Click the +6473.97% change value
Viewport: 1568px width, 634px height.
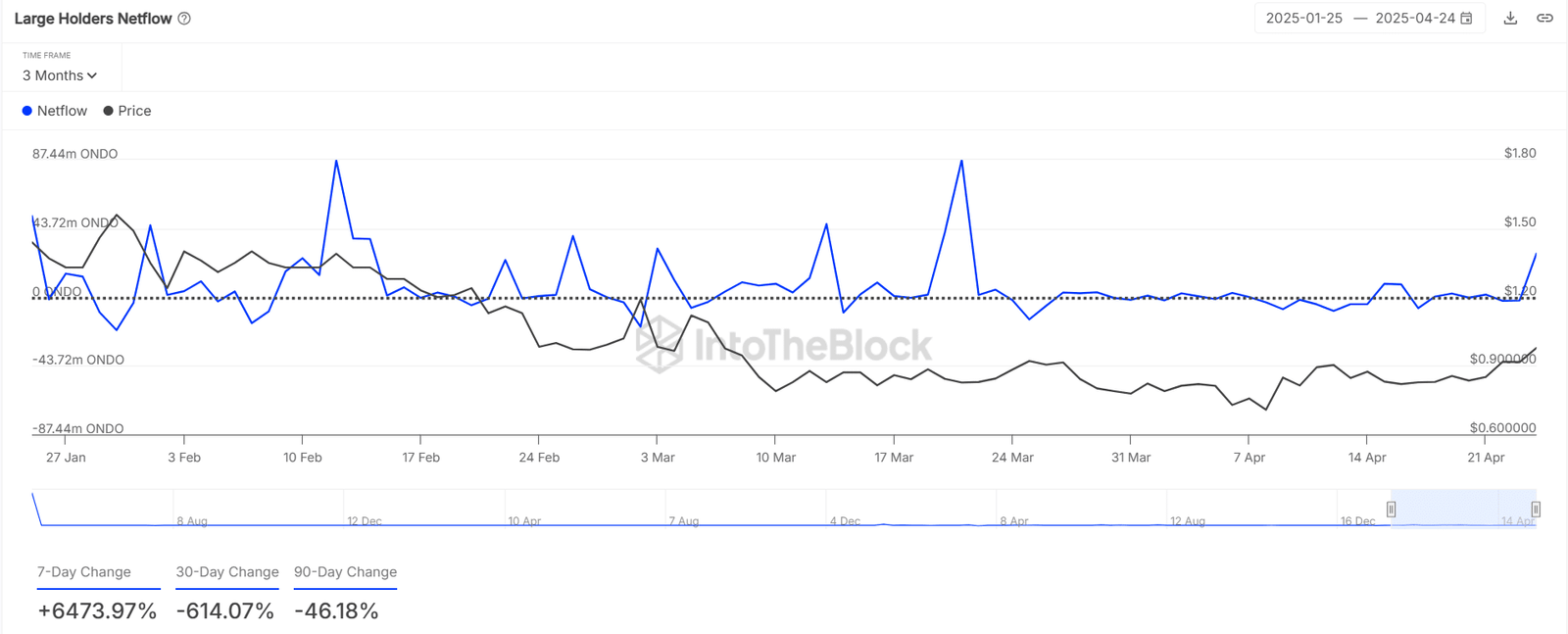(97, 611)
